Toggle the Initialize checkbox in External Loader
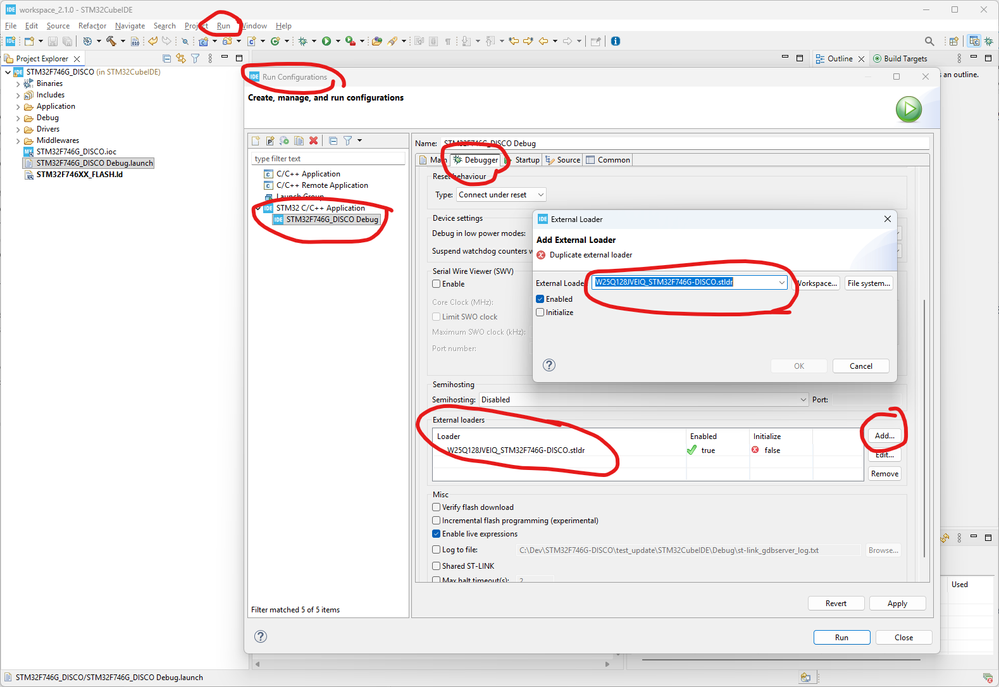The height and width of the screenshot is (687, 999). [540, 312]
